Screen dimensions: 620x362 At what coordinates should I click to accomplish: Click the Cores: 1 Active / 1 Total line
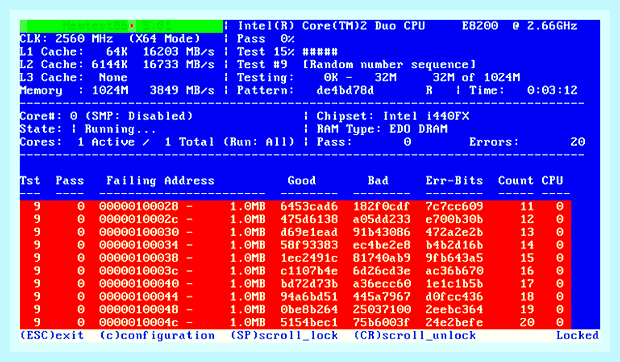tap(157, 142)
